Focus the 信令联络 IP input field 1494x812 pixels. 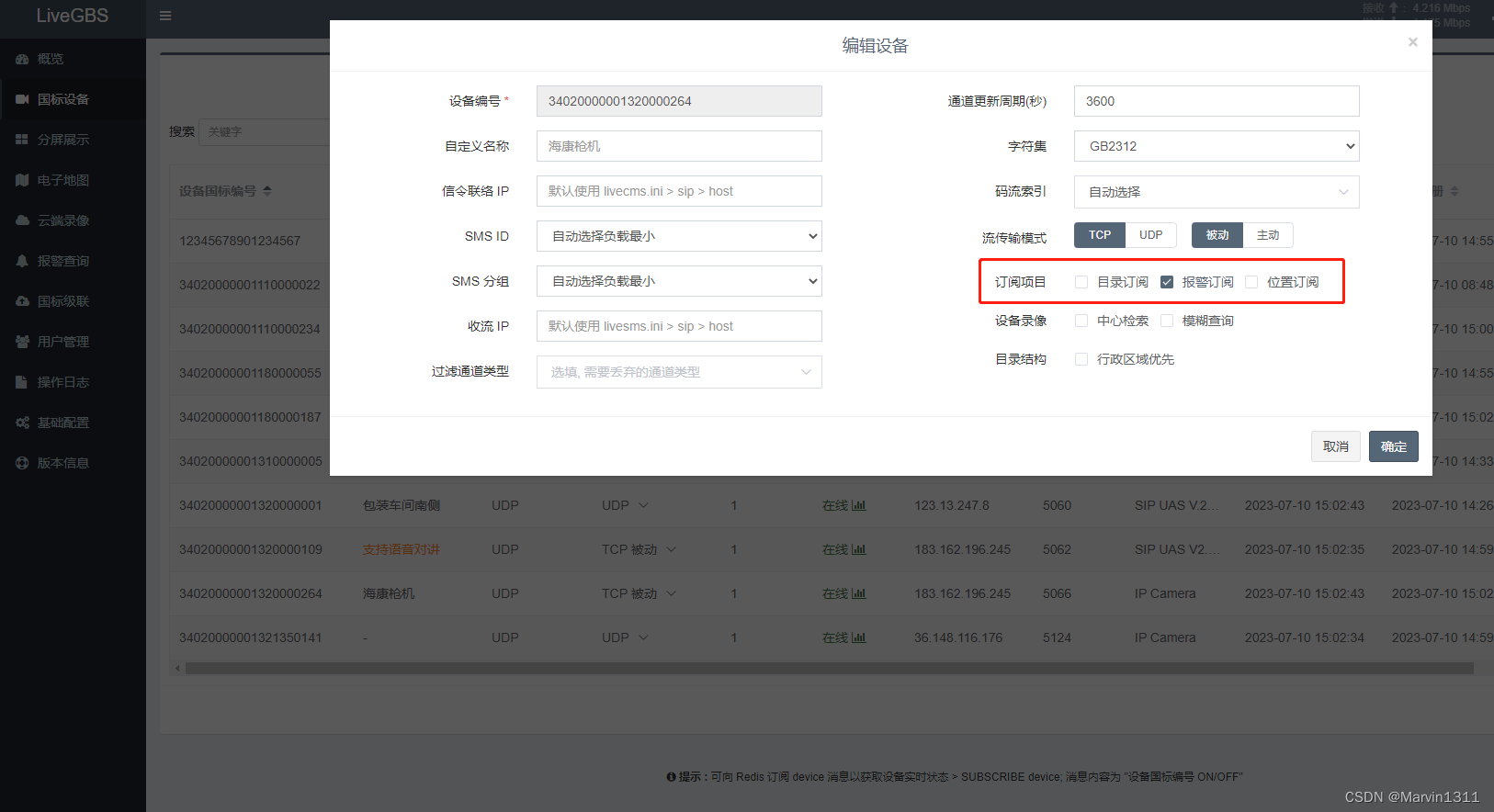point(679,191)
